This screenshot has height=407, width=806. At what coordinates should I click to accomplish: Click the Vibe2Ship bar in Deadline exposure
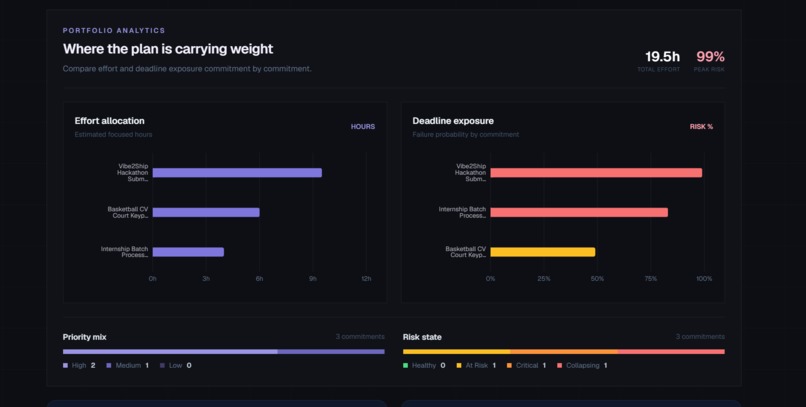point(596,173)
